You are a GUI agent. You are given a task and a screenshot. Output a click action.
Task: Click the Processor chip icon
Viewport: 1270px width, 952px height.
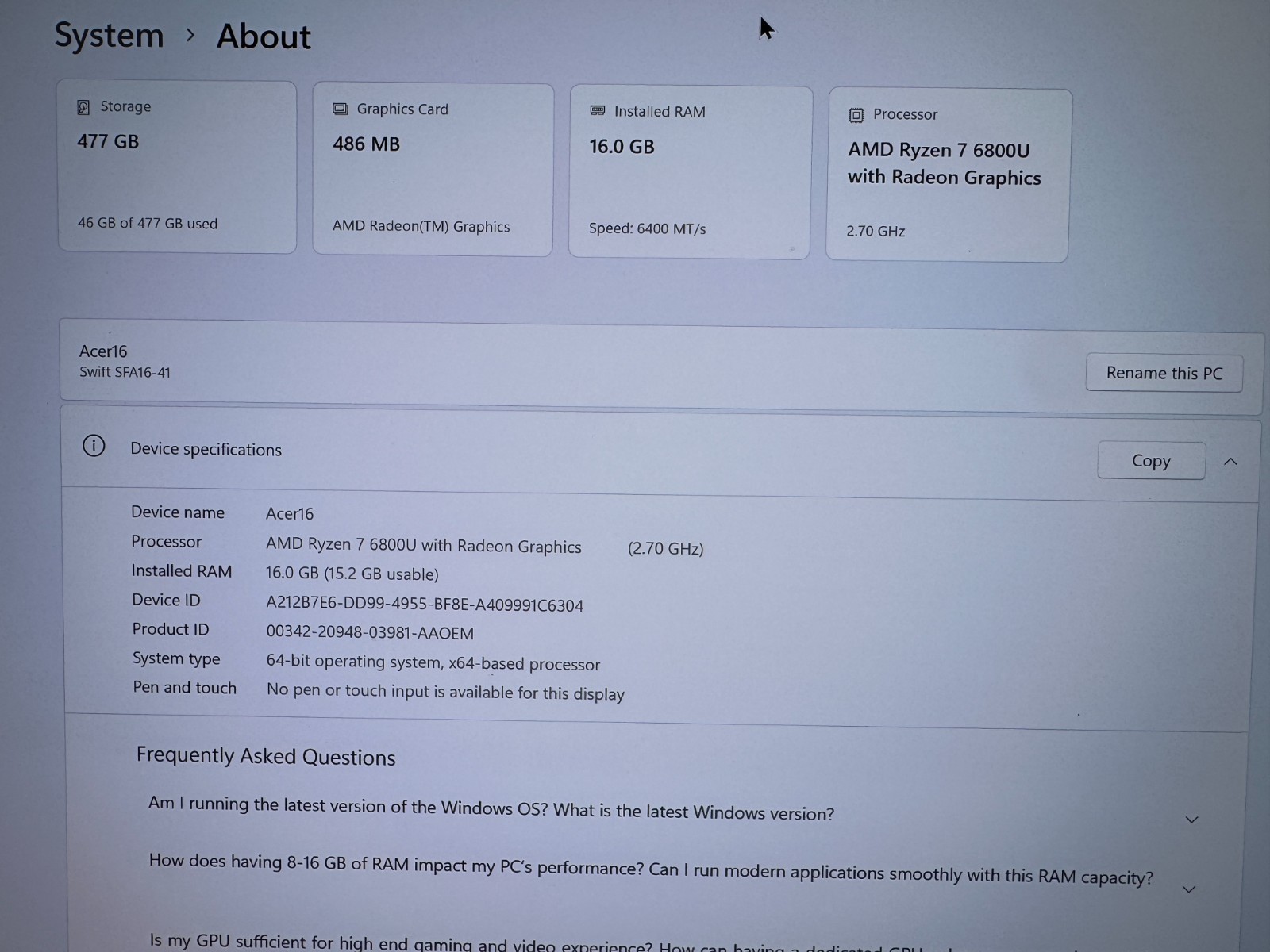click(856, 115)
